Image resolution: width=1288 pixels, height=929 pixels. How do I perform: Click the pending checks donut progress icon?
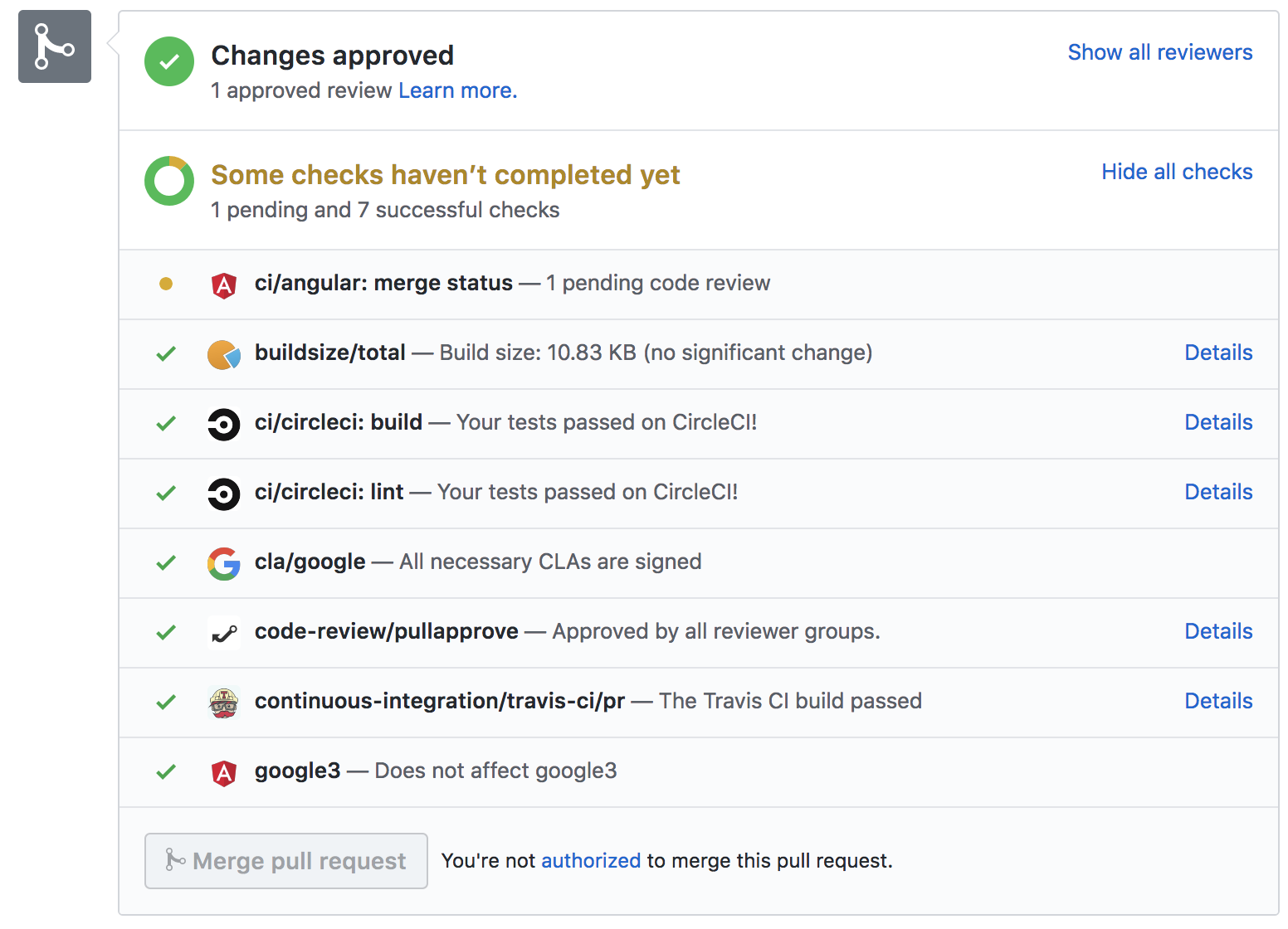(169, 181)
